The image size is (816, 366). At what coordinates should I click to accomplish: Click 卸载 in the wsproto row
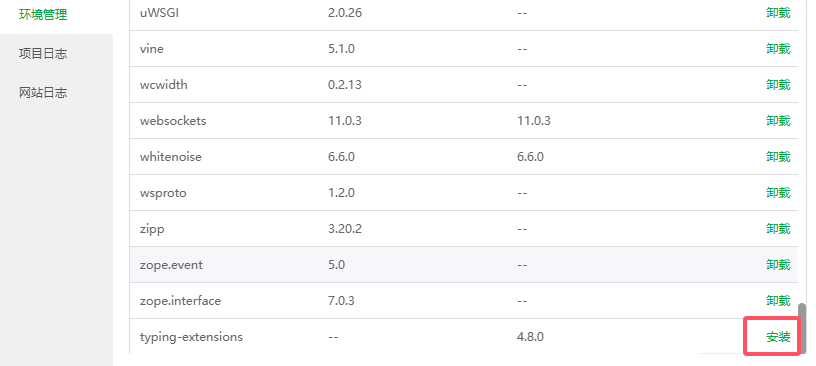coord(778,193)
